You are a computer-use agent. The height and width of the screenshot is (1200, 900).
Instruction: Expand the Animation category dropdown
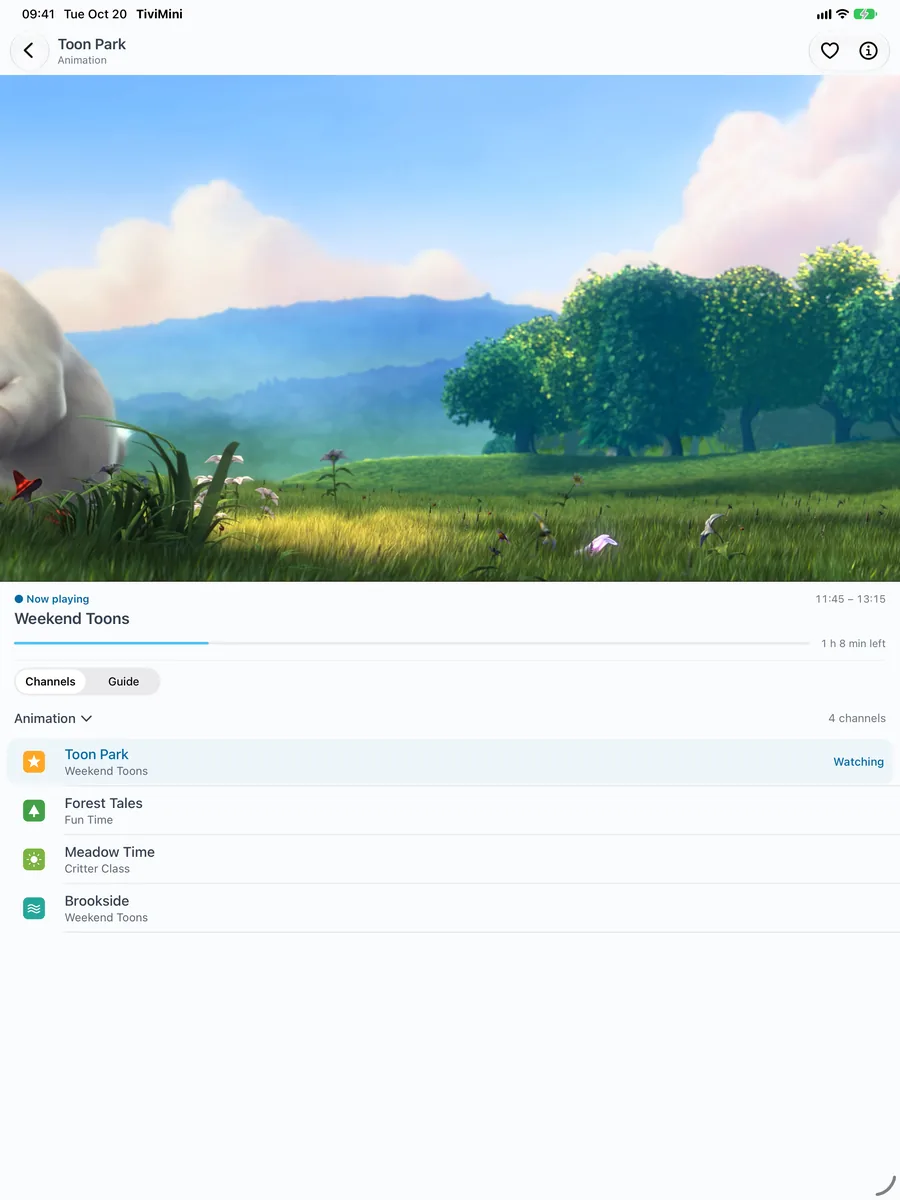(53, 719)
